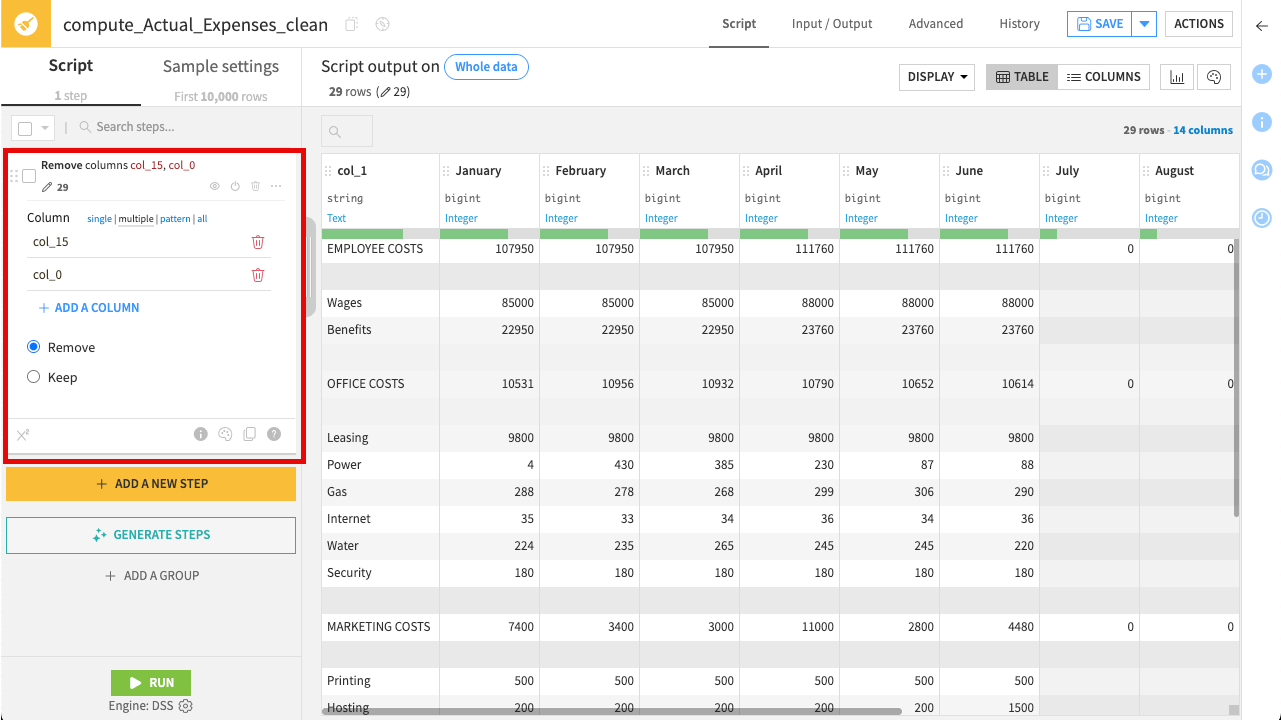Open the Sample settings tab

click(x=221, y=67)
